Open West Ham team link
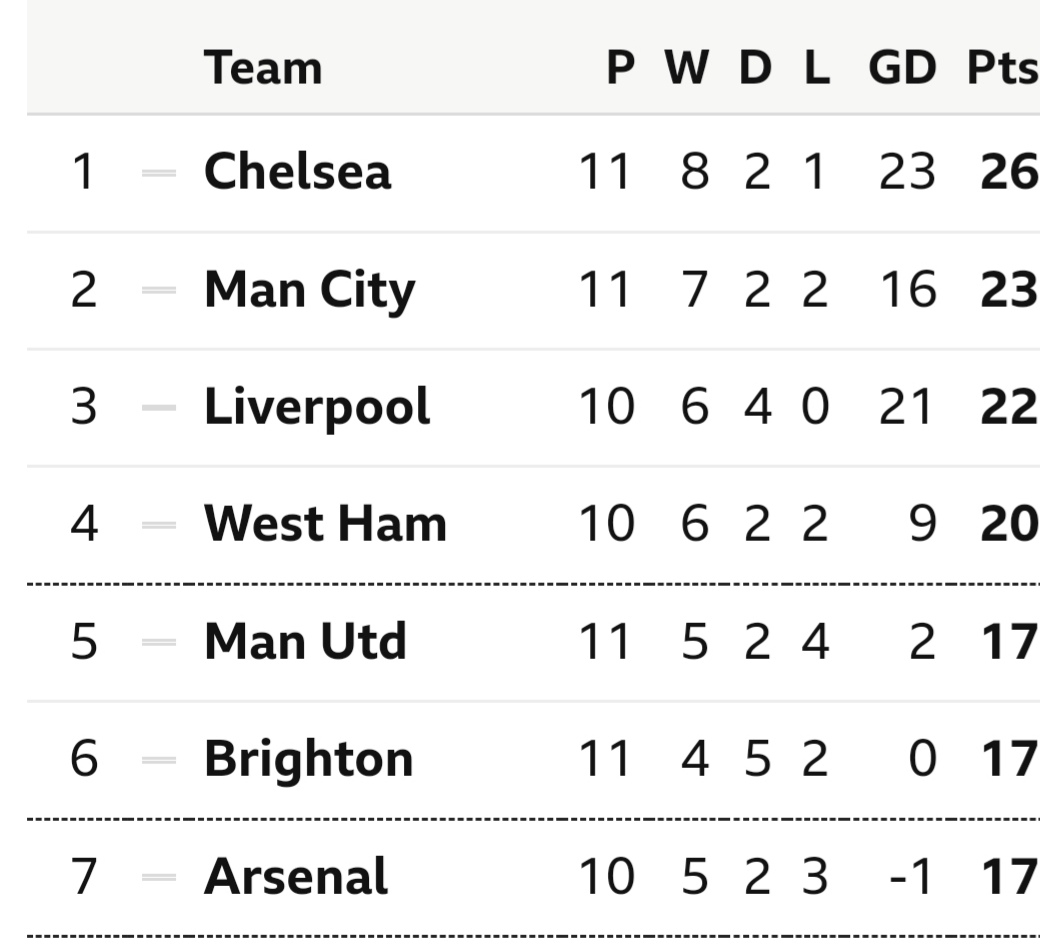The height and width of the screenshot is (950, 1040). pos(325,524)
